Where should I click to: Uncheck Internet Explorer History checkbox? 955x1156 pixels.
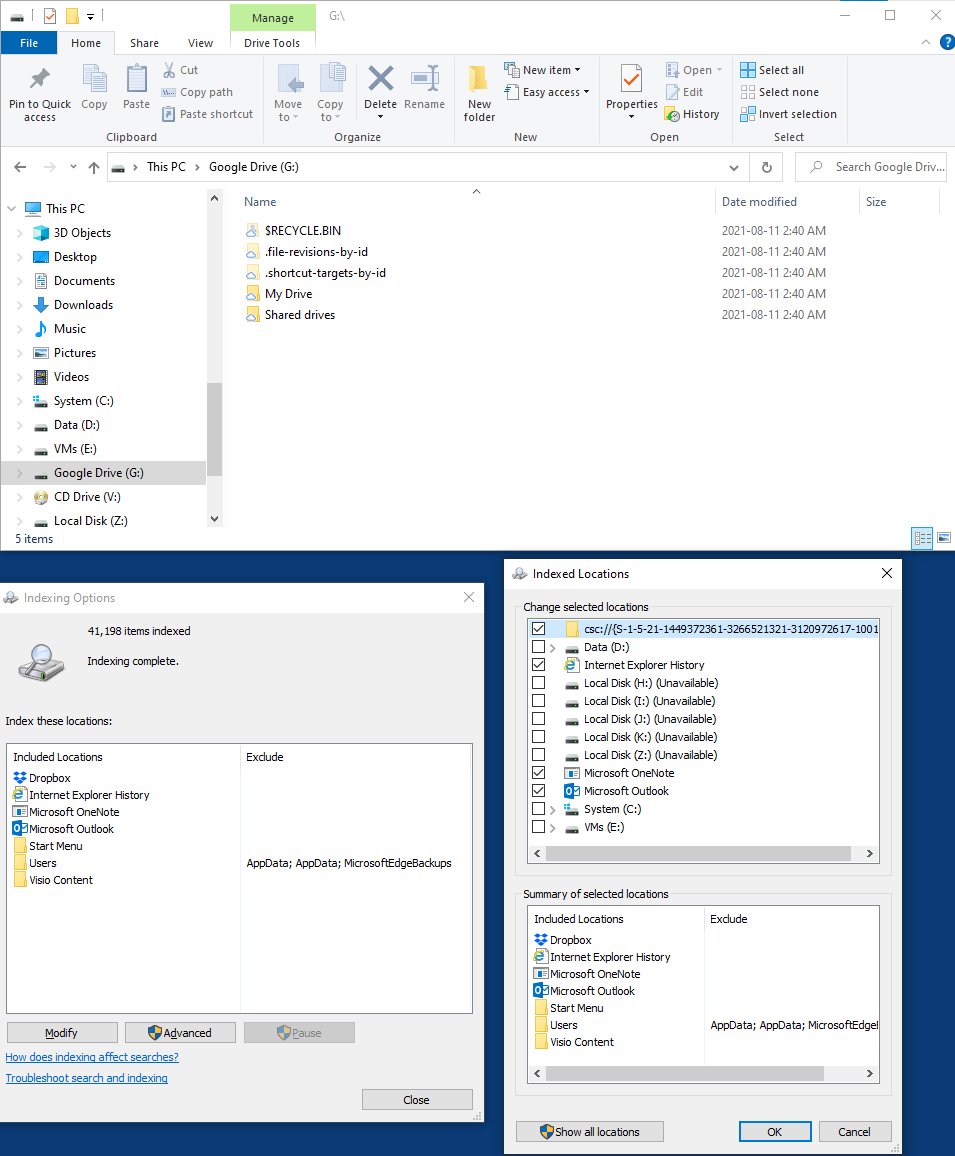[x=538, y=665]
